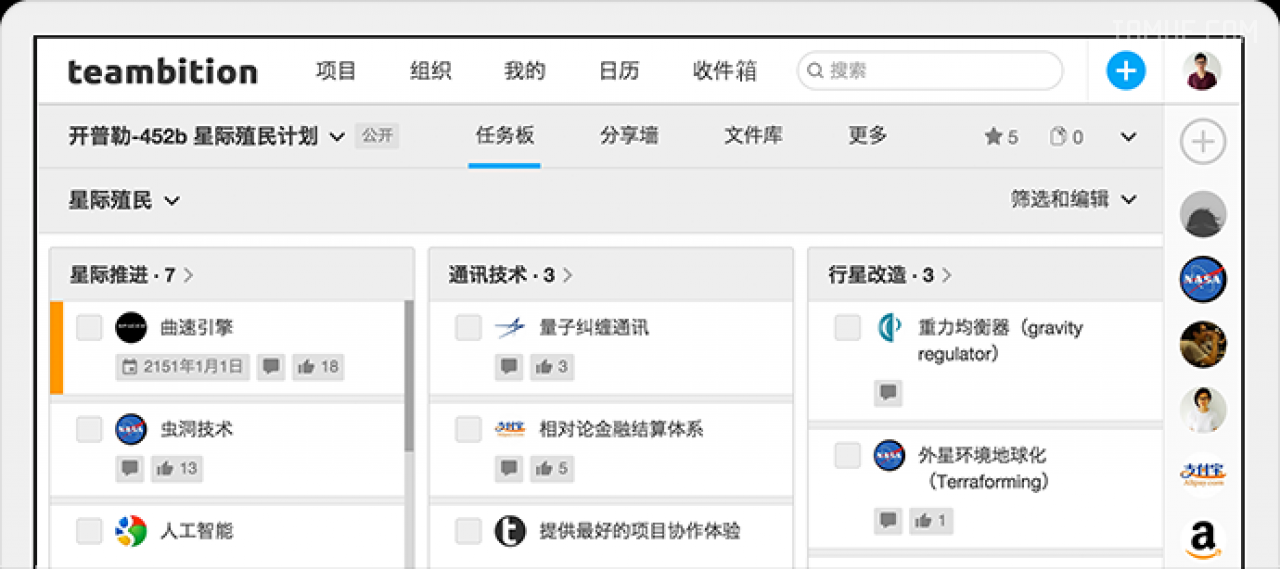Open the 星际殖民 dropdown
The height and width of the screenshot is (569, 1280).
124,200
